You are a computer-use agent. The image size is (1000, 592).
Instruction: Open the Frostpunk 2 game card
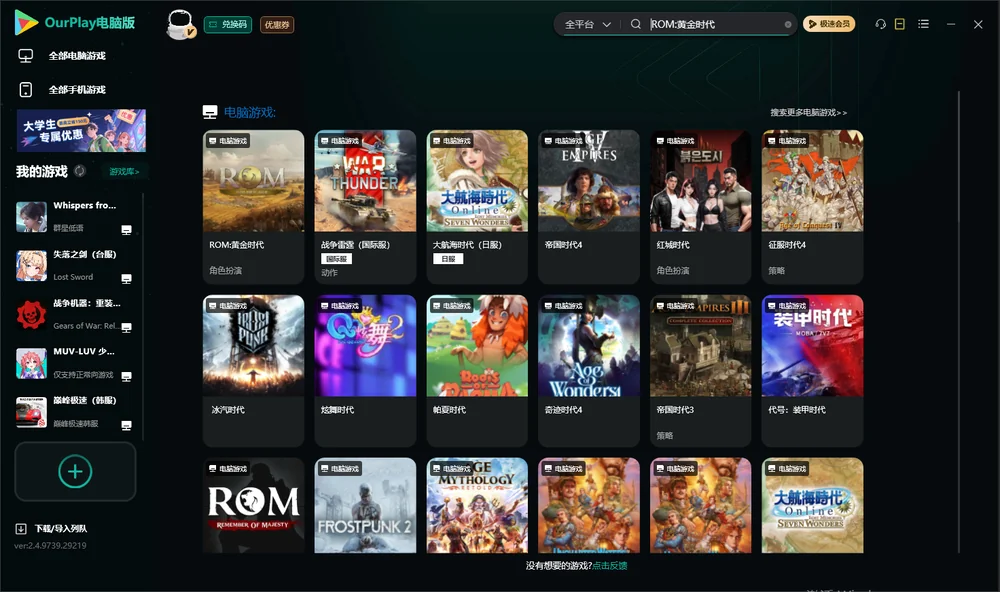coord(365,505)
